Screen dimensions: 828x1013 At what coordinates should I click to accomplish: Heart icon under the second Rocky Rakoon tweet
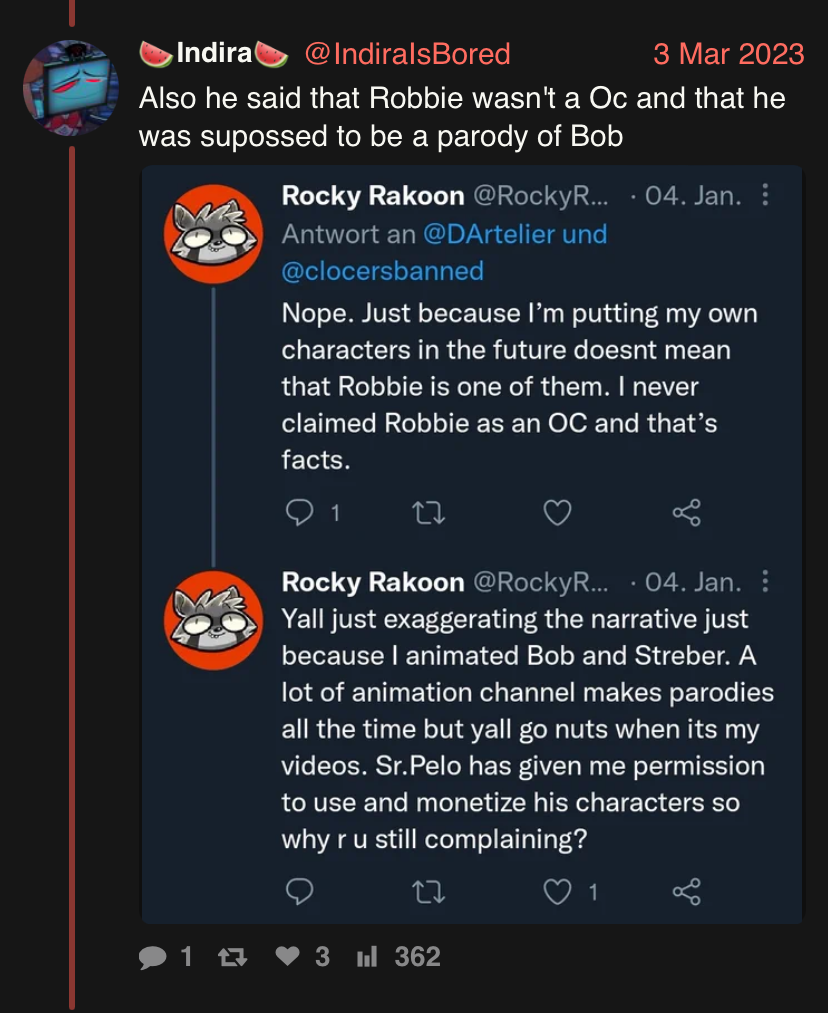click(557, 891)
